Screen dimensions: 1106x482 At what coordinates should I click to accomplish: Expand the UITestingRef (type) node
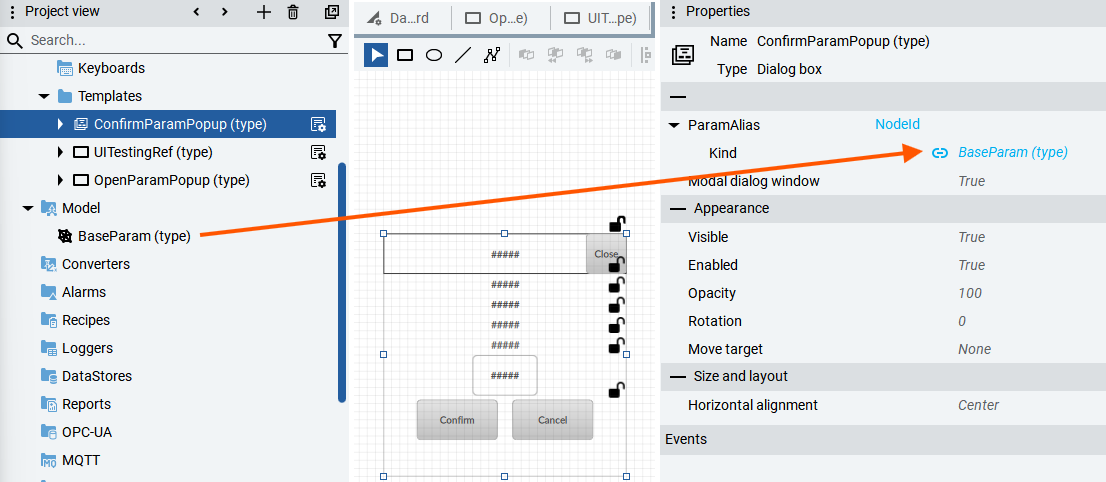(x=61, y=152)
